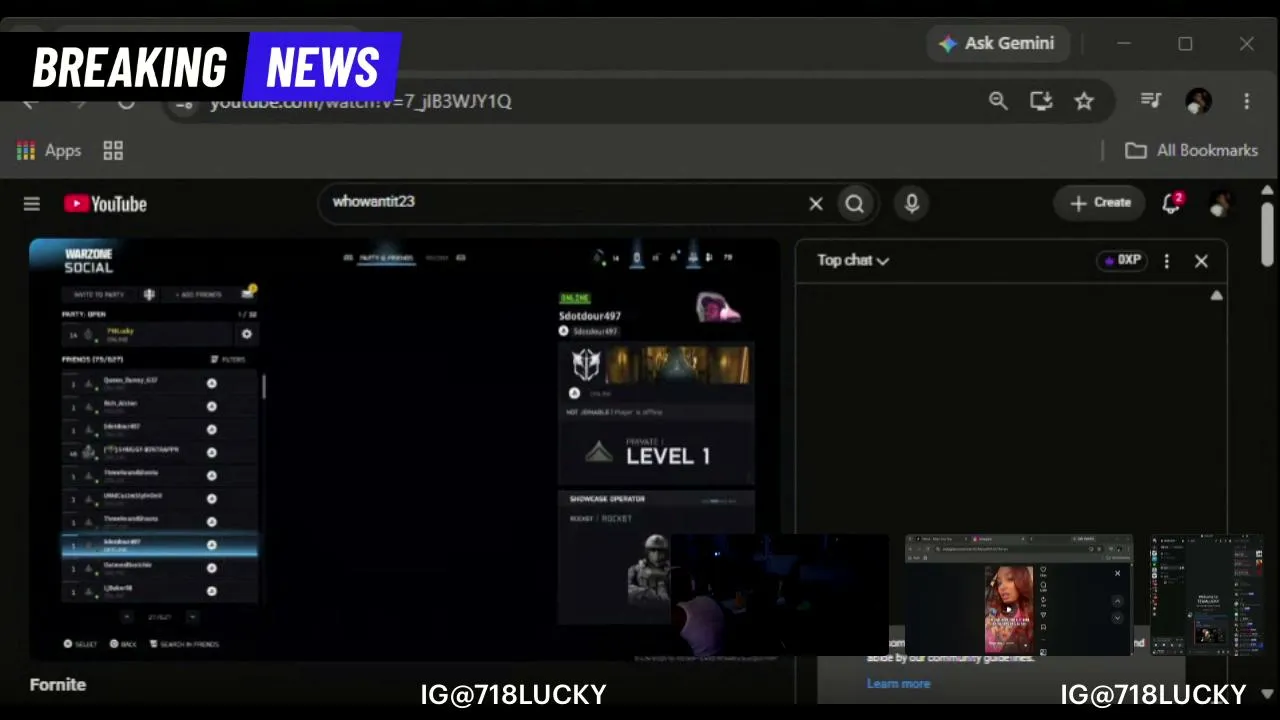Go to previous friends list page arrow

(x=128, y=617)
